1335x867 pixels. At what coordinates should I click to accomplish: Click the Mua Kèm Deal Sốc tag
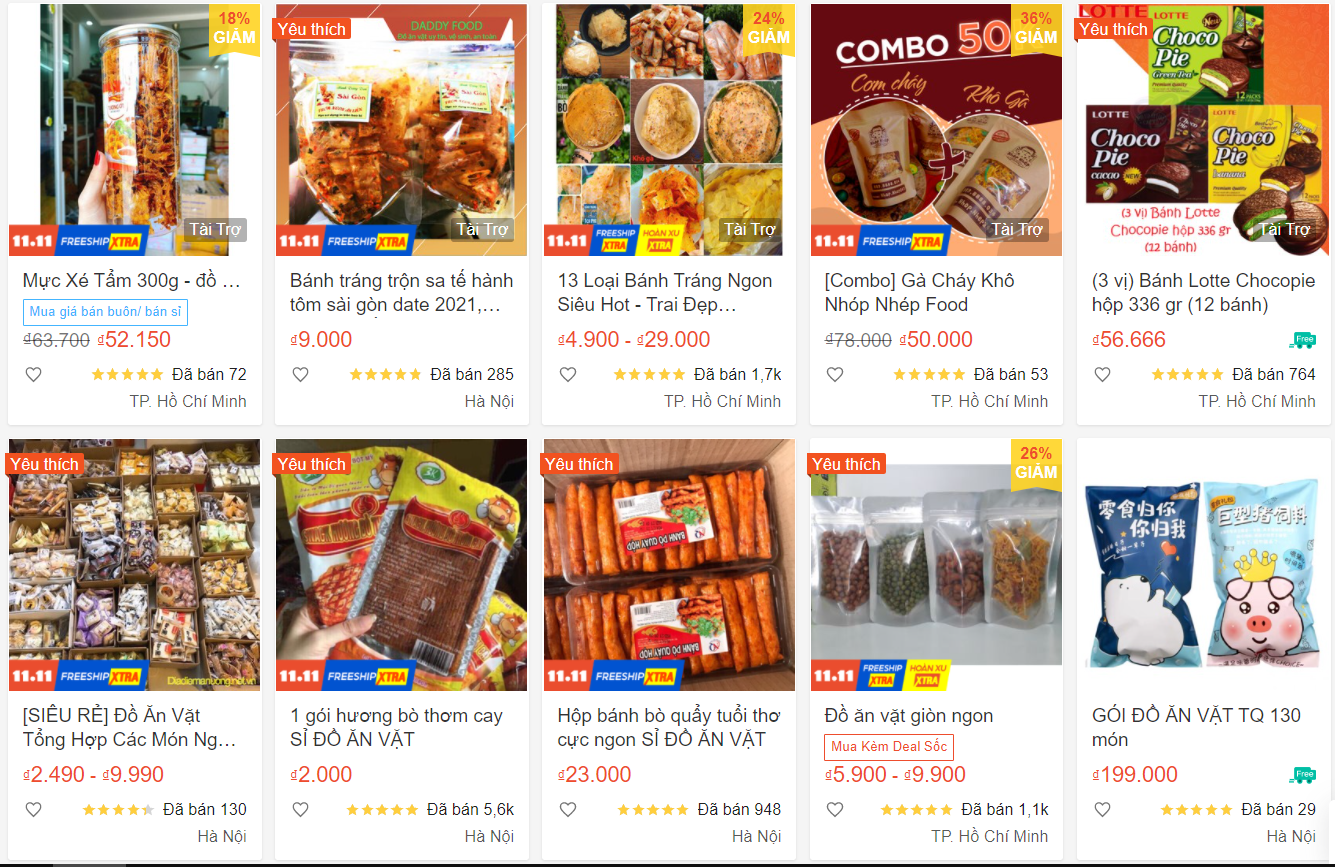(889, 747)
